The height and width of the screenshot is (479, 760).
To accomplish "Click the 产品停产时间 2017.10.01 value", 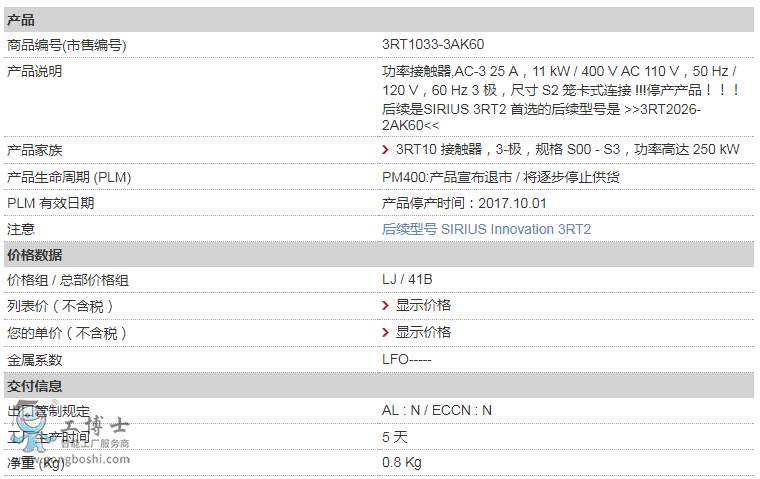I will coord(464,203).
